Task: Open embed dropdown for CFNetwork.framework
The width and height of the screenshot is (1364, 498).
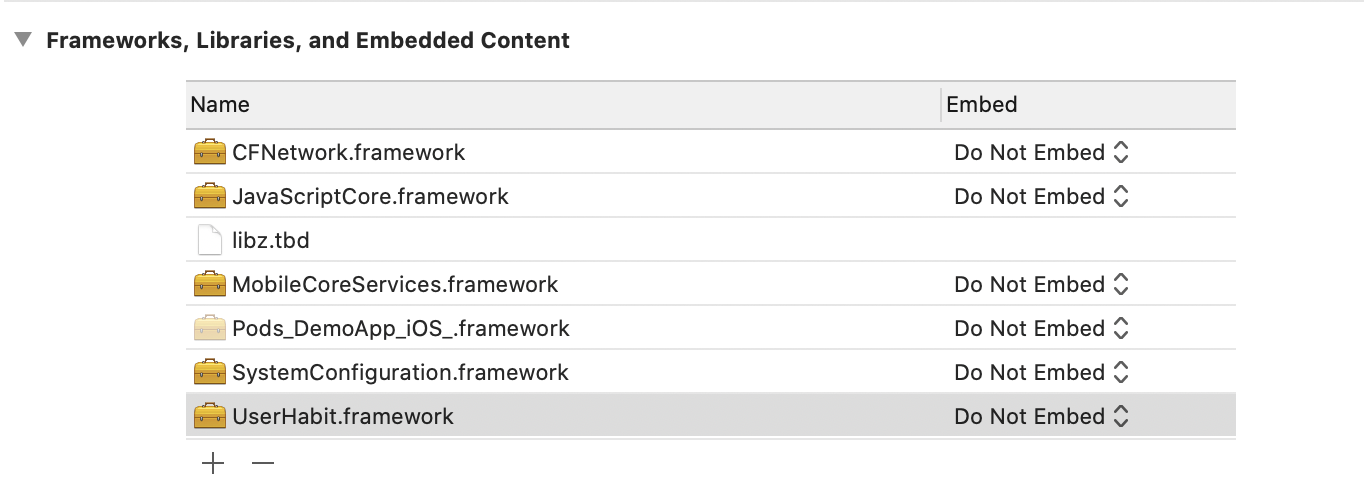Action: click(1041, 153)
